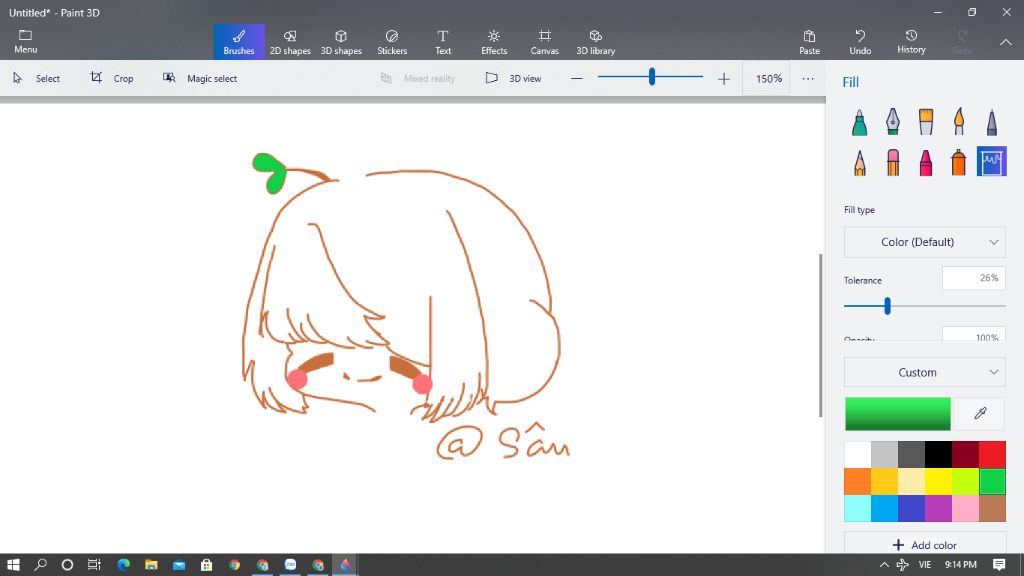Collapse the ribbon with the top chevron
The height and width of the screenshot is (576, 1024).
click(1006, 42)
